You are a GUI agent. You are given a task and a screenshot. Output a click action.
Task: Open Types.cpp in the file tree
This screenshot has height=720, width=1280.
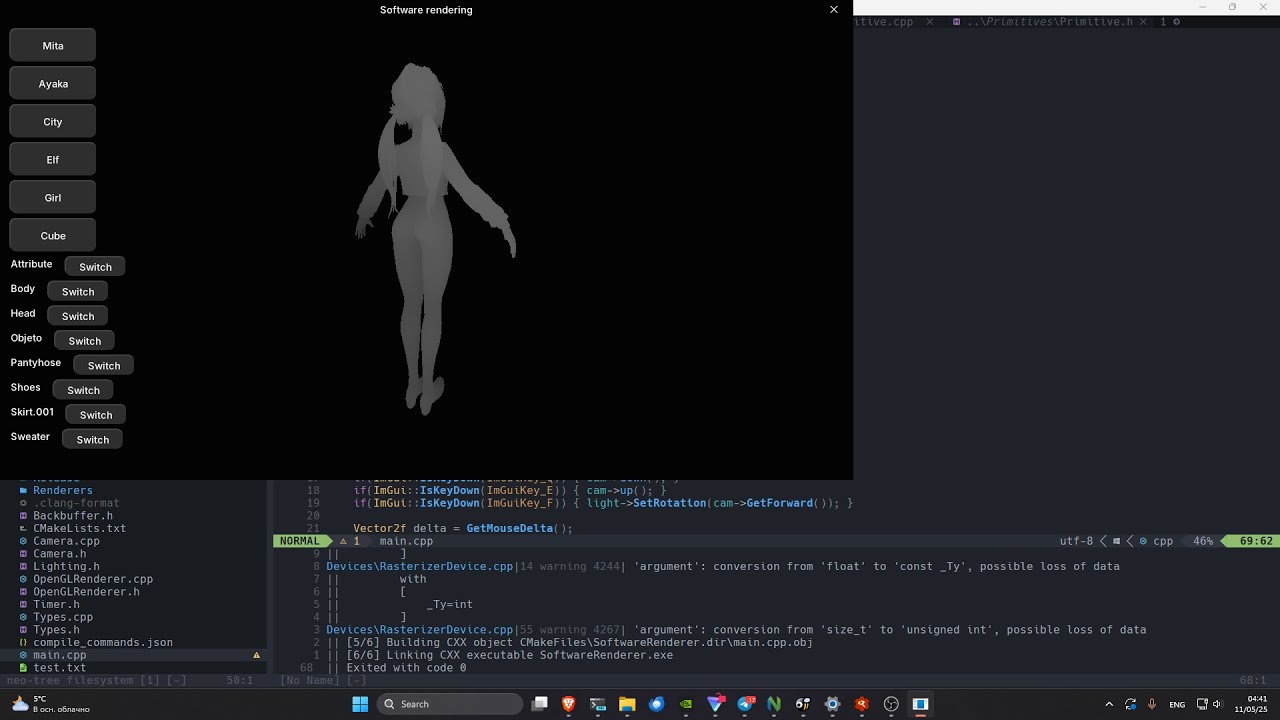62,617
